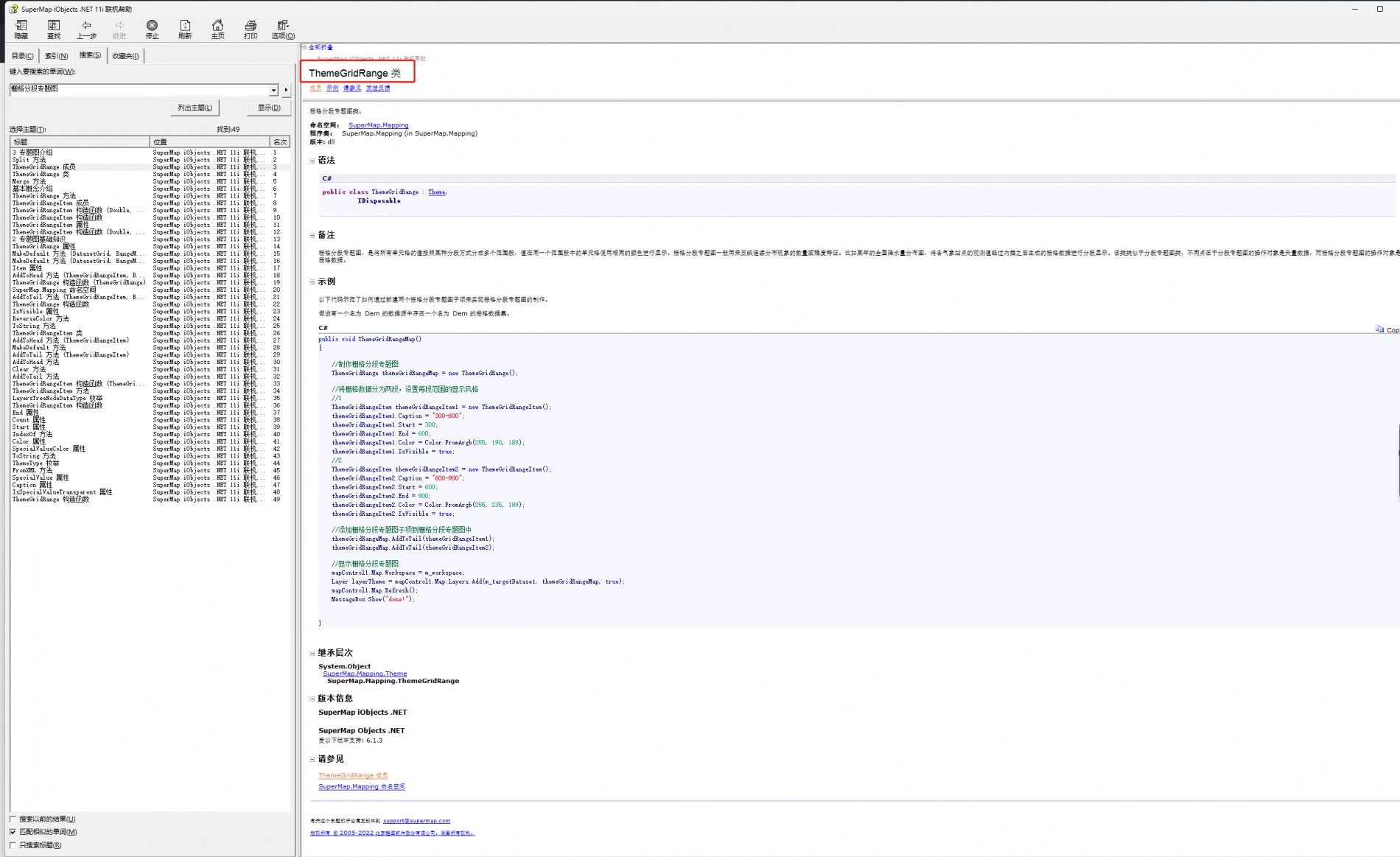Open the 收藏夹(I) favorites tab

tap(125, 56)
